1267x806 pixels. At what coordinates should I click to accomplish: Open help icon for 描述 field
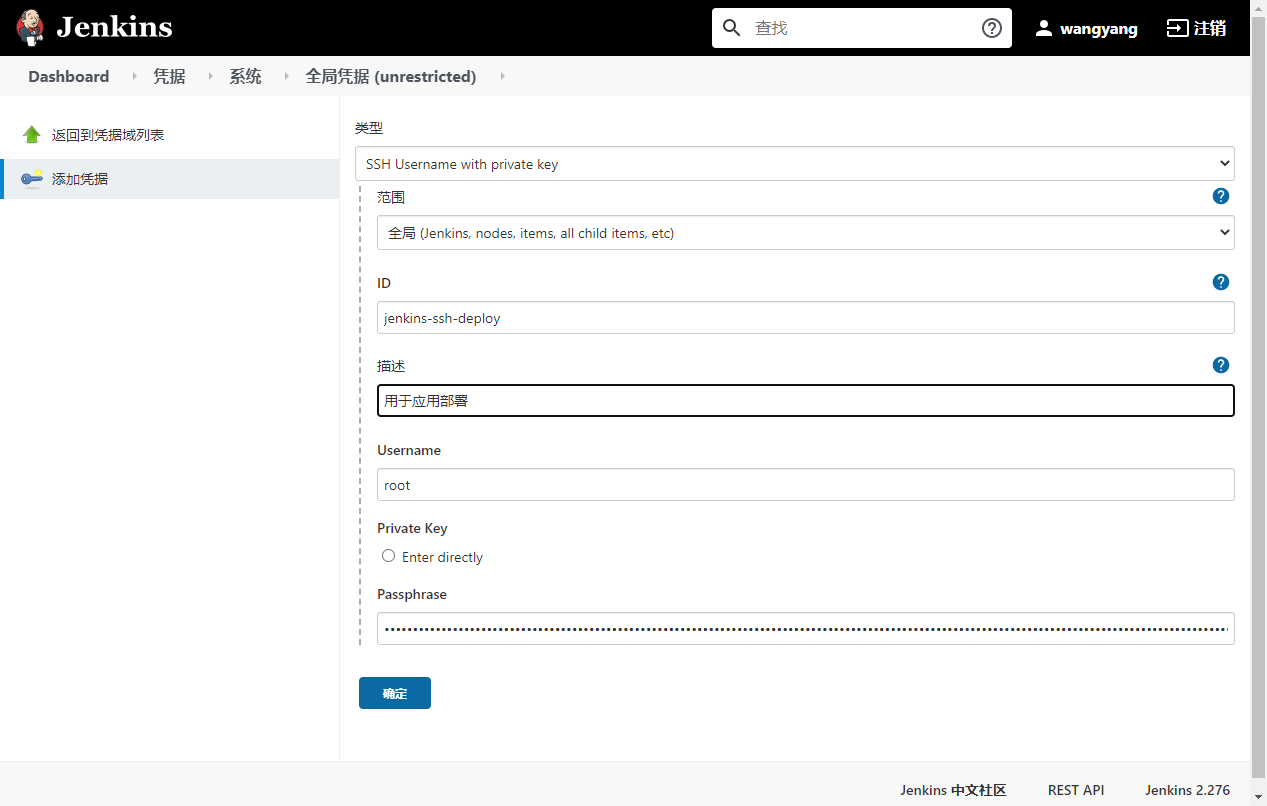coord(1221,365)
